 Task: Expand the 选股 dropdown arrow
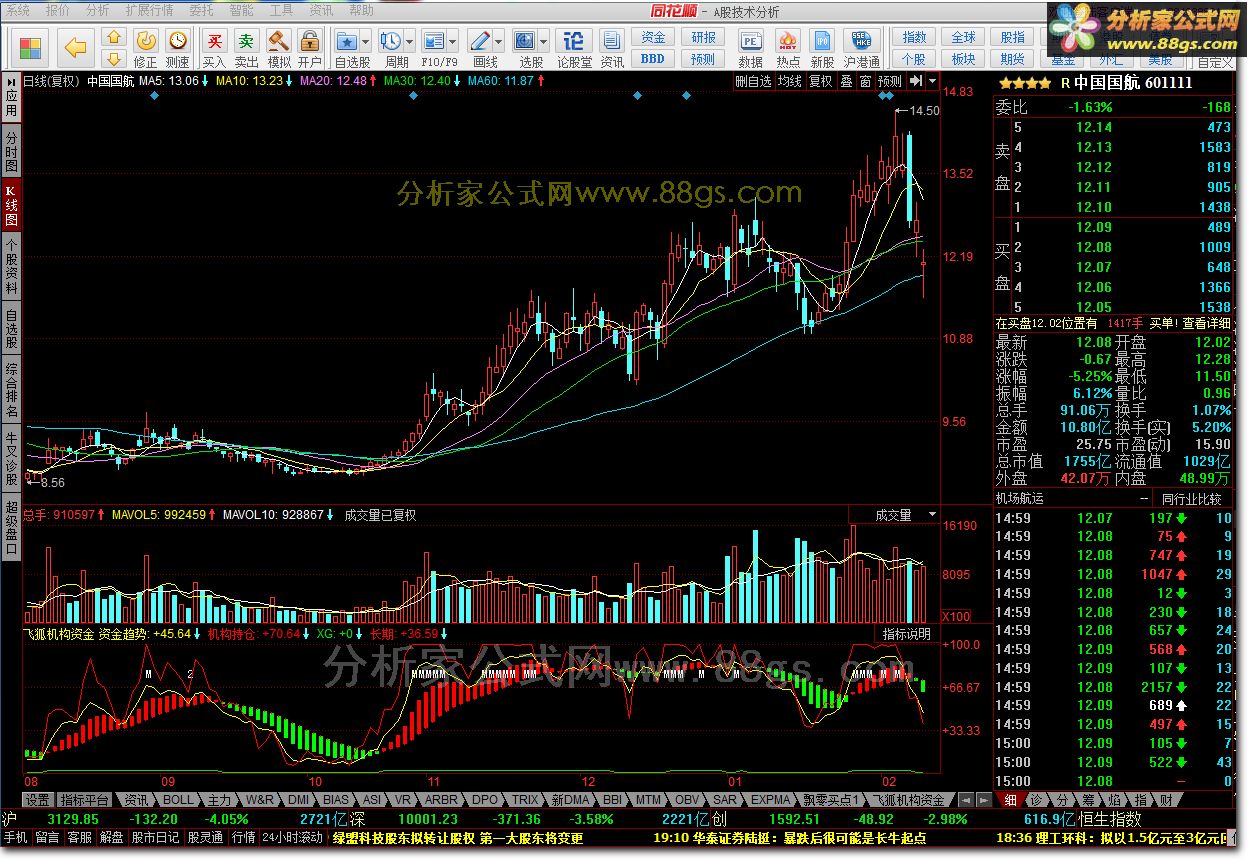(544, 42)
